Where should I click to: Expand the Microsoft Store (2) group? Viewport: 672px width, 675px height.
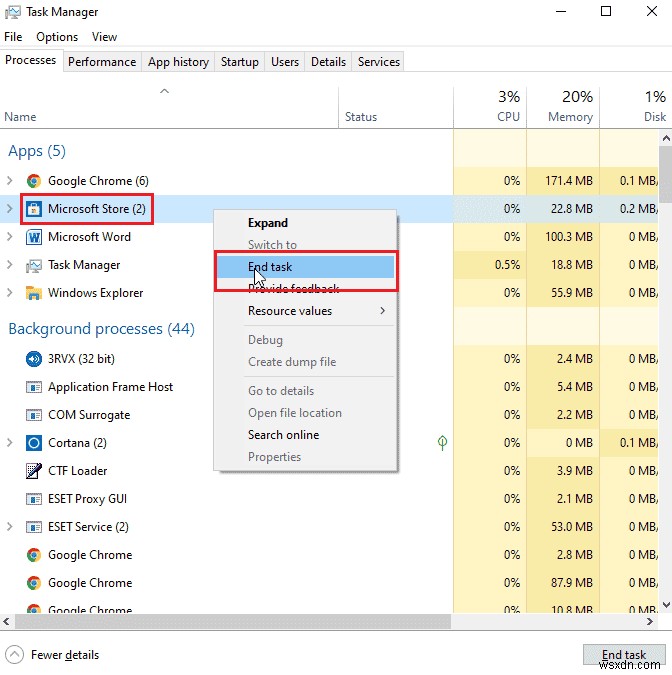point(9,208)
